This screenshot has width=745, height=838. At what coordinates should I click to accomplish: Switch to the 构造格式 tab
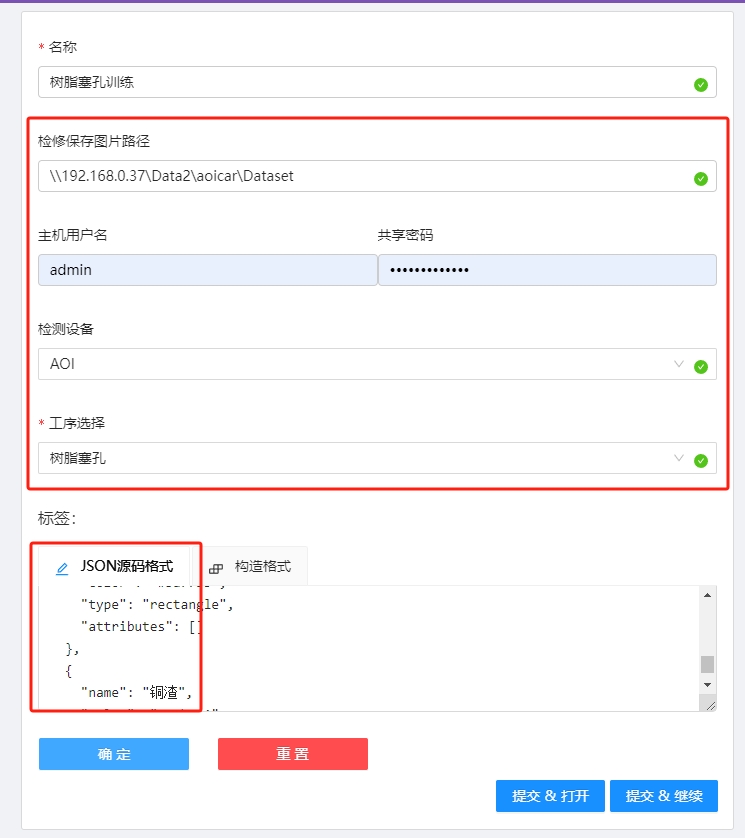point(262,566)
